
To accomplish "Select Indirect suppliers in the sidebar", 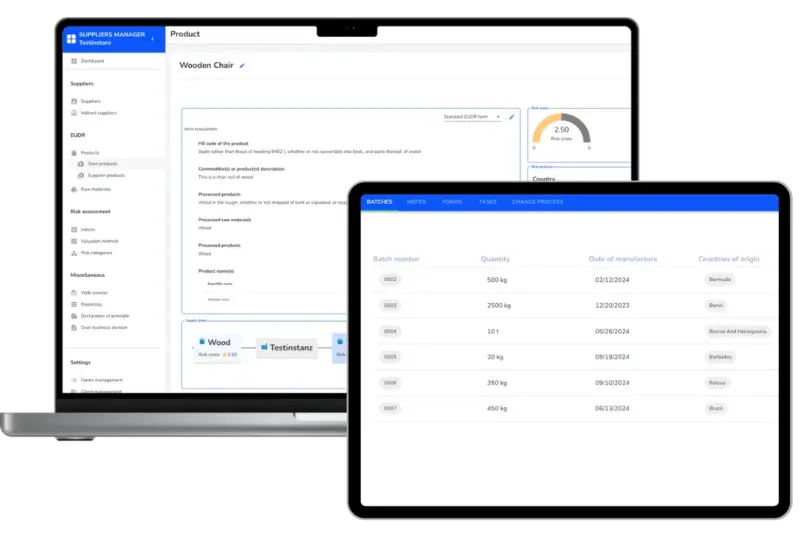I will point(98,113).
